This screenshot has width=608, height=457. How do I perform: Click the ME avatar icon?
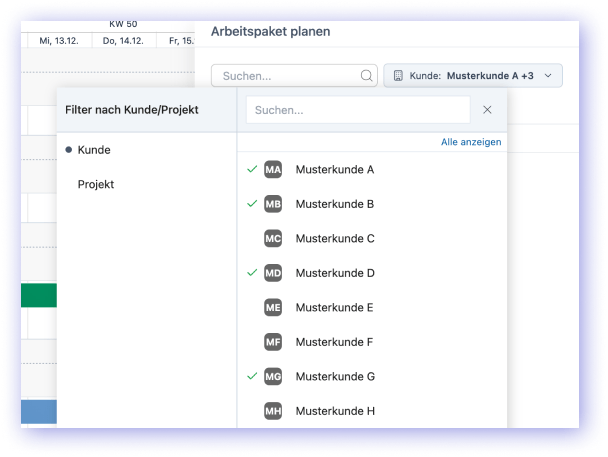[x=273, y=308]
